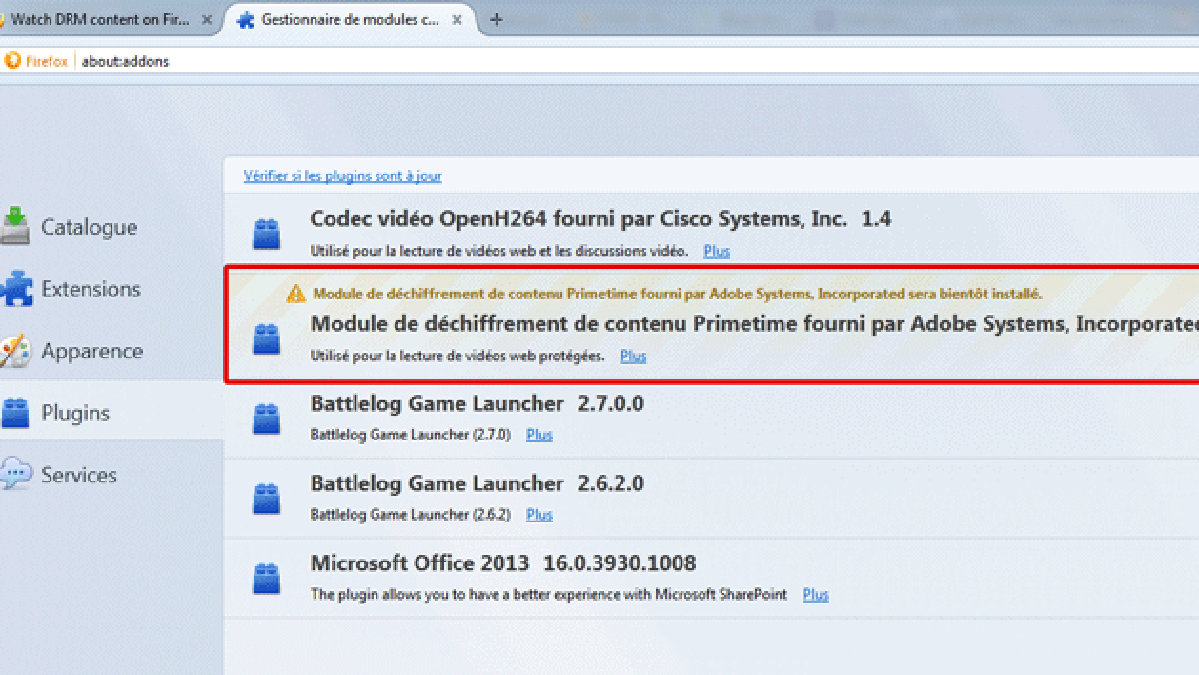Select the Plugins category label
Viewport: 1199px width, 675px height.
point(76,413)
